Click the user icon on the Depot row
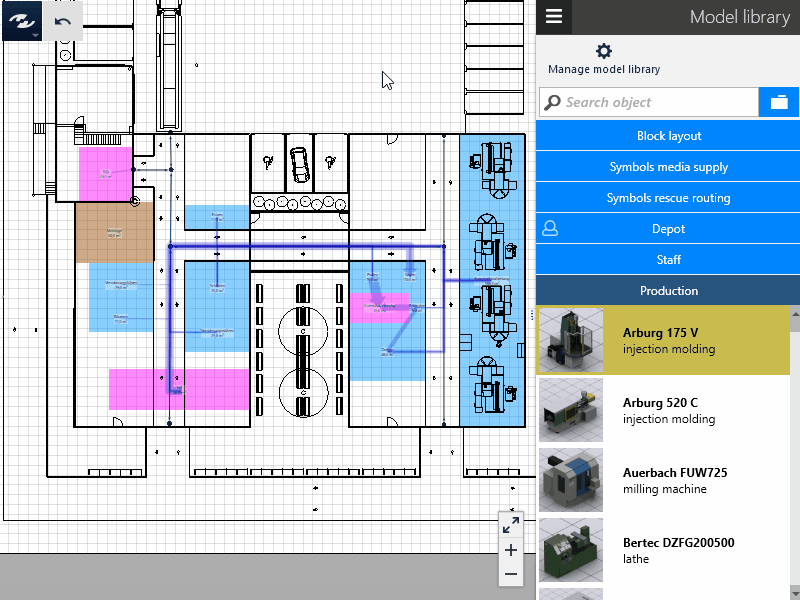 coord(550,229)
